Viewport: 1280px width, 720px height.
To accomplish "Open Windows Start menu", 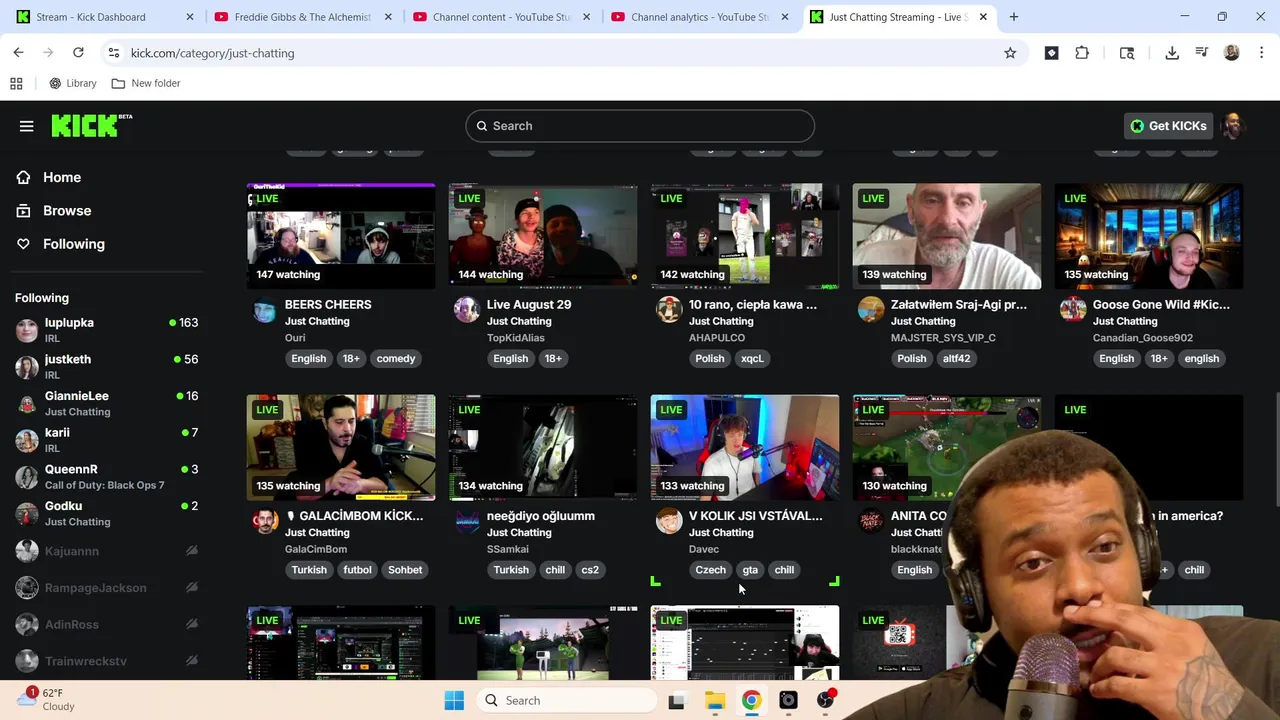I will click(454, 700).
